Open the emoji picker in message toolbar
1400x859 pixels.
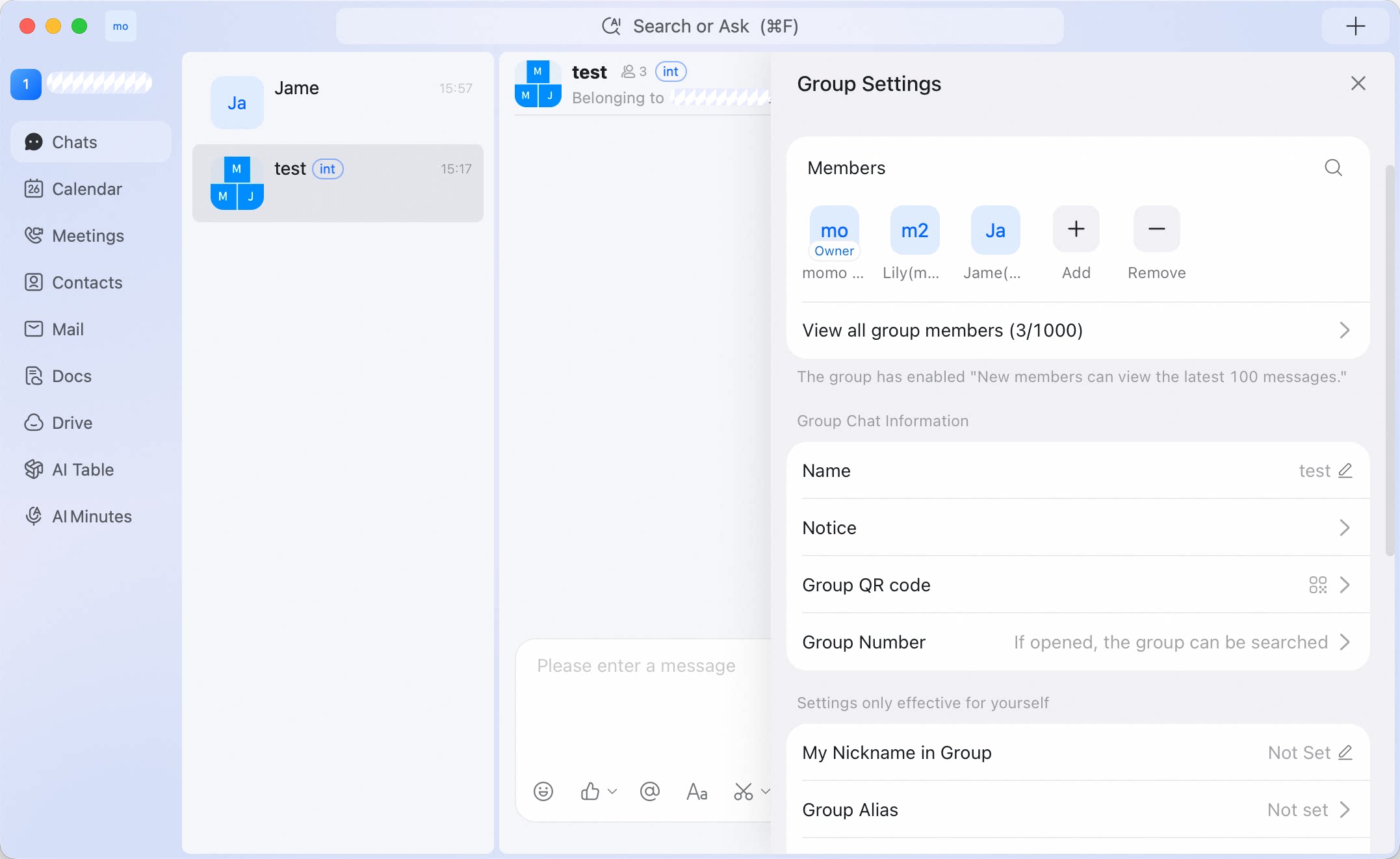tap(543, 791)
